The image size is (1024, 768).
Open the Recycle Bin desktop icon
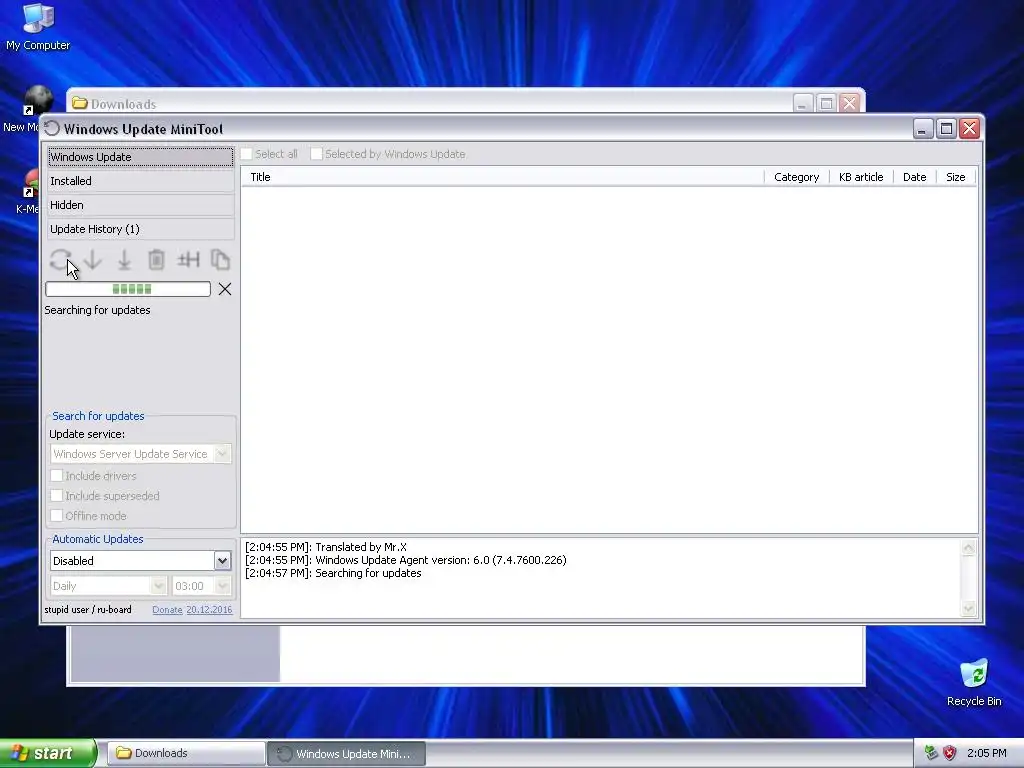tap(974, 682)
